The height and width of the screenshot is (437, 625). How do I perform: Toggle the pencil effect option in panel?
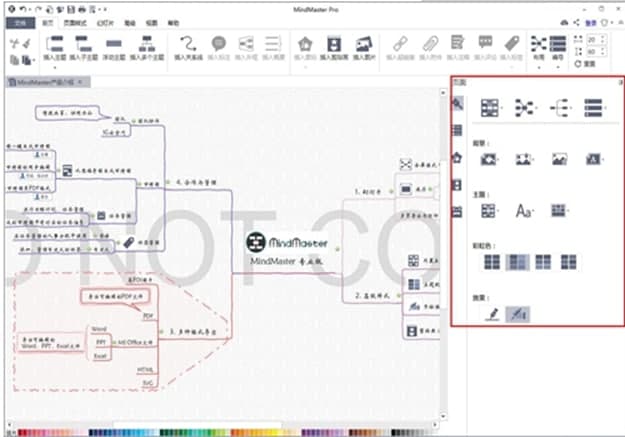coord(493,314)
